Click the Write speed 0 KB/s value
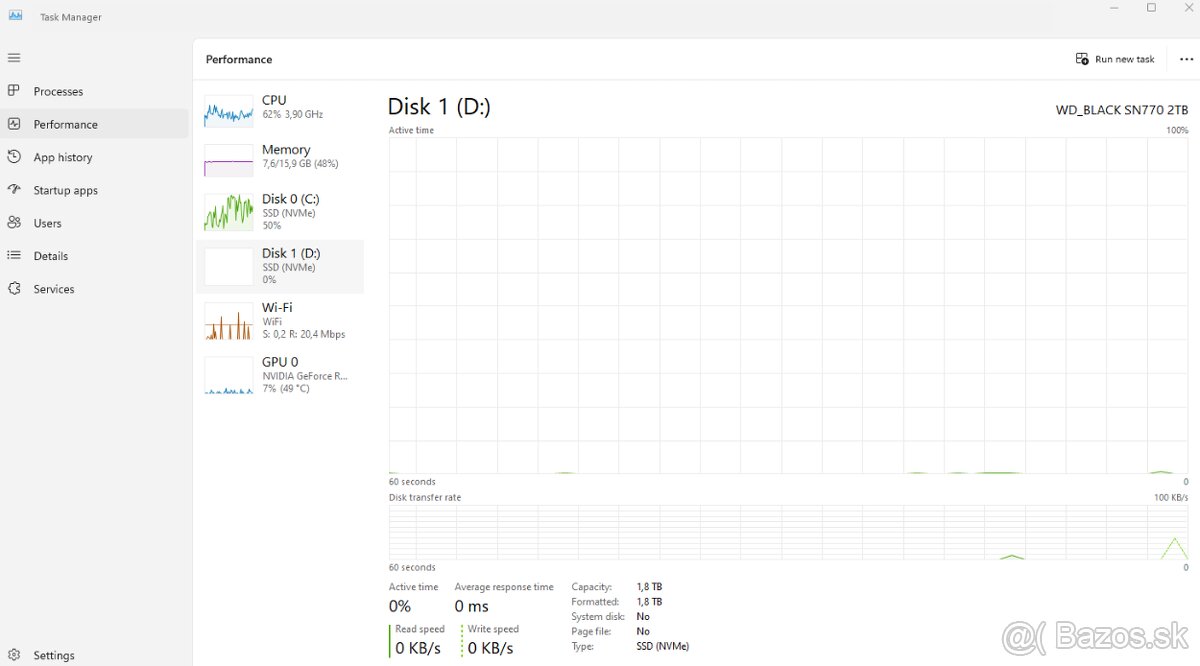Image resolution: width=1200 pixels, height=666 pixels. pos(490,648)
